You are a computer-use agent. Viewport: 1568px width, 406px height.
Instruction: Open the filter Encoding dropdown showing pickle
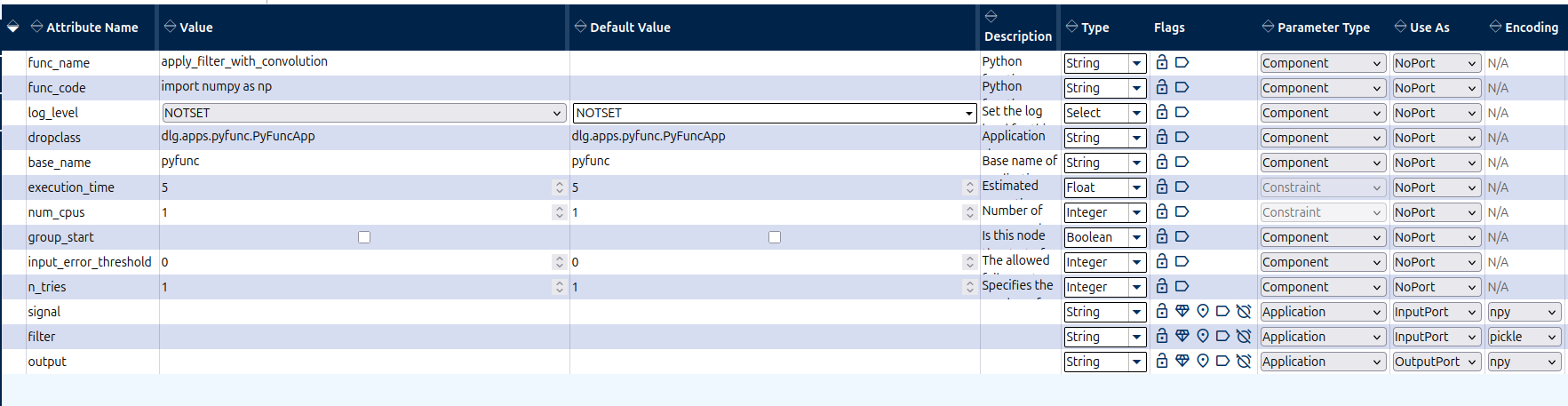coord(1524,337)
